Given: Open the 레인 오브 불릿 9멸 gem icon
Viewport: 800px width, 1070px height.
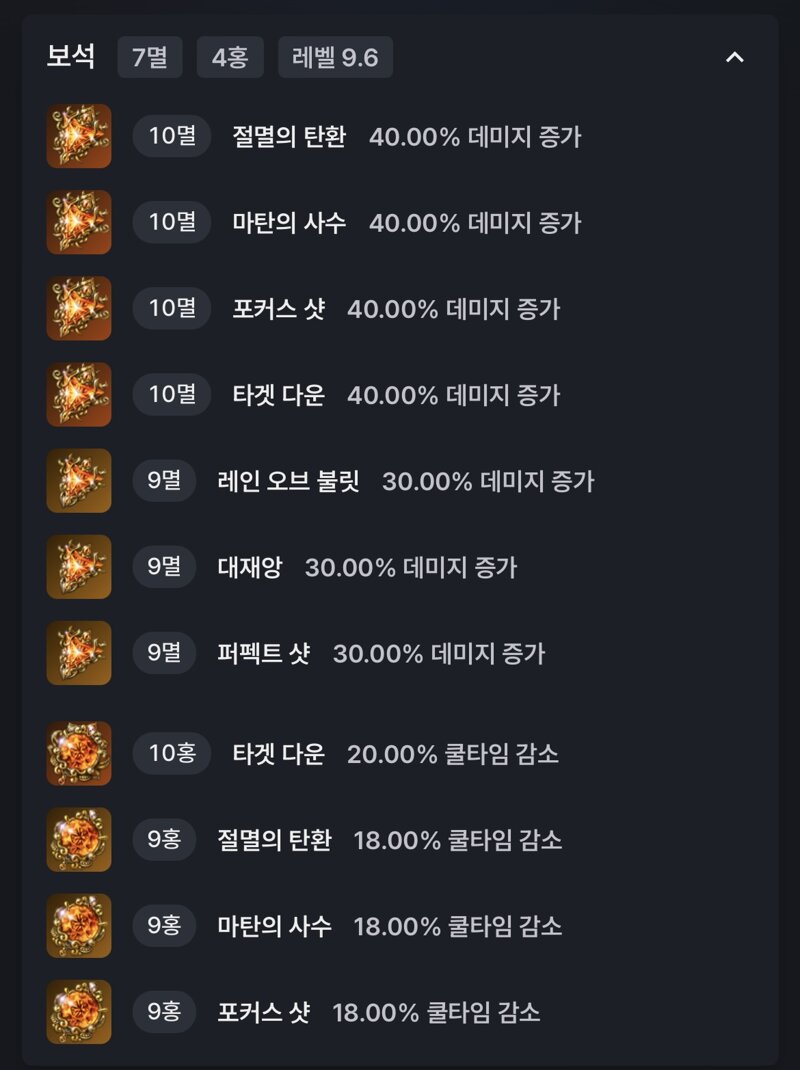Looking at the screenshot, I should click(79, 480).
